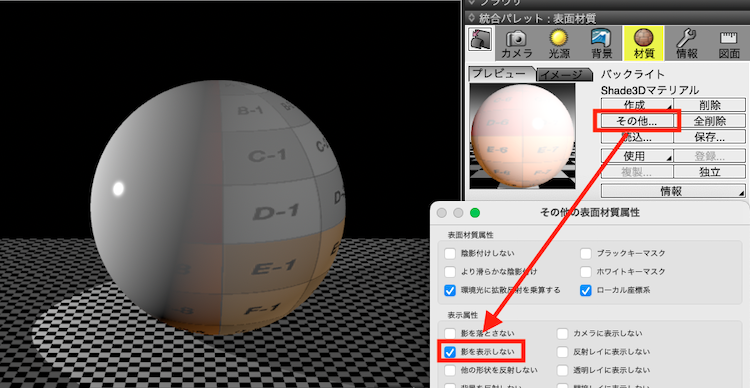Select the 材質 (Material) palette icon
Viewport: 750px width, 388px height.
click(643, 44)
